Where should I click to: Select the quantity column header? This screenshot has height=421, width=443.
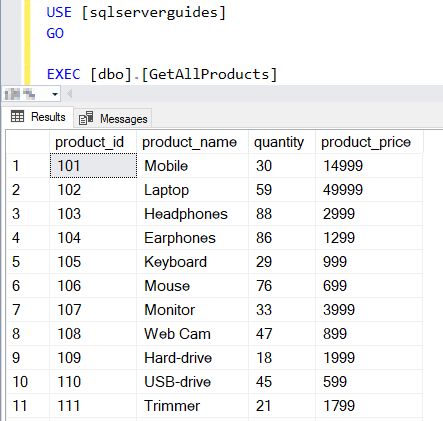282,142
